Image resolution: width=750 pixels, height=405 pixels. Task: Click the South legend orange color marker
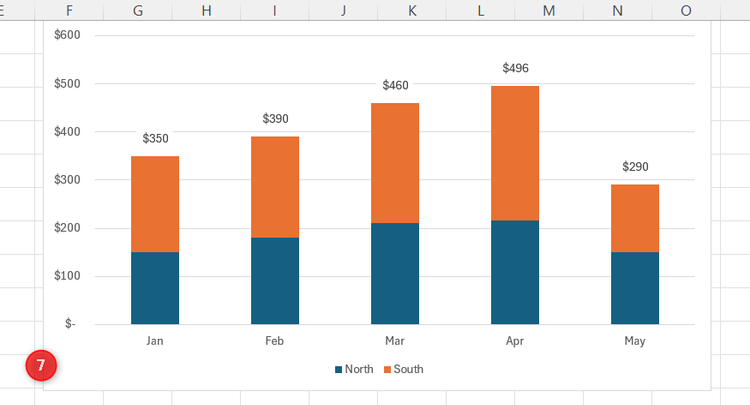387,370
